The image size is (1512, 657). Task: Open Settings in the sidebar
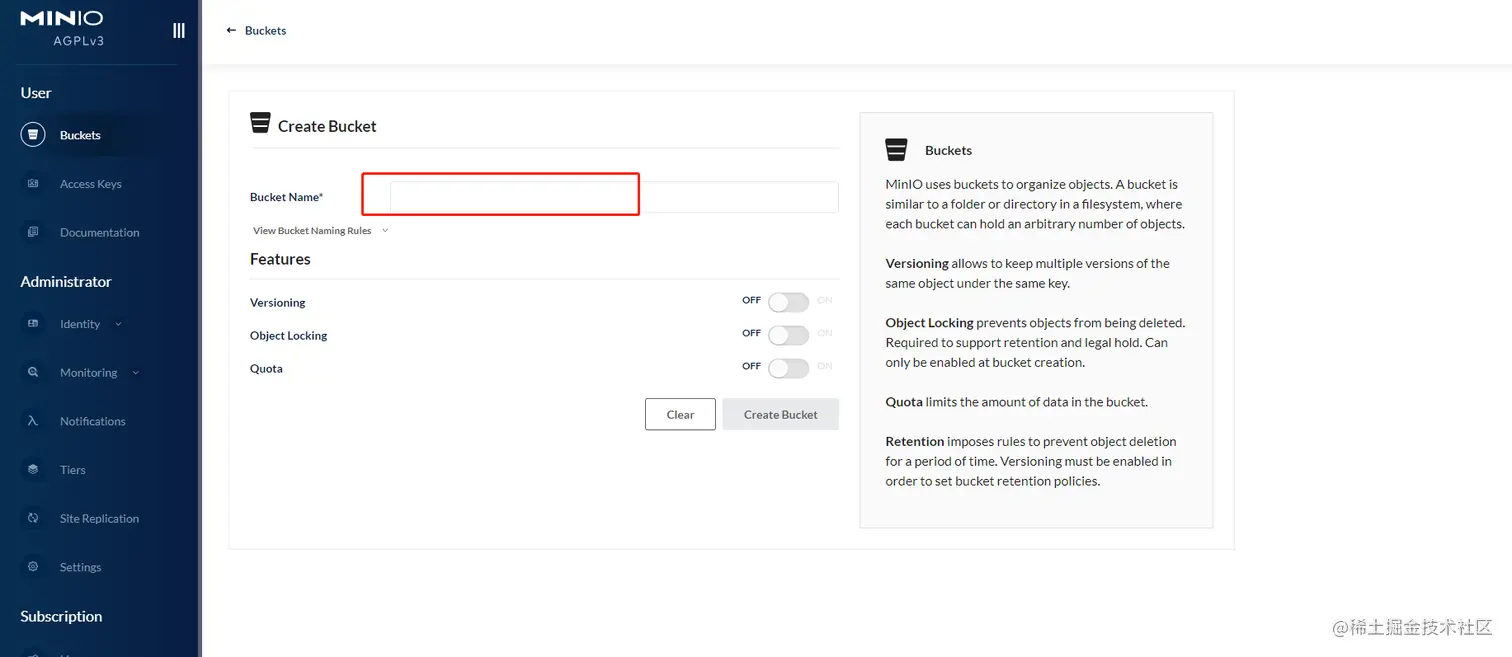click(80, 567)
